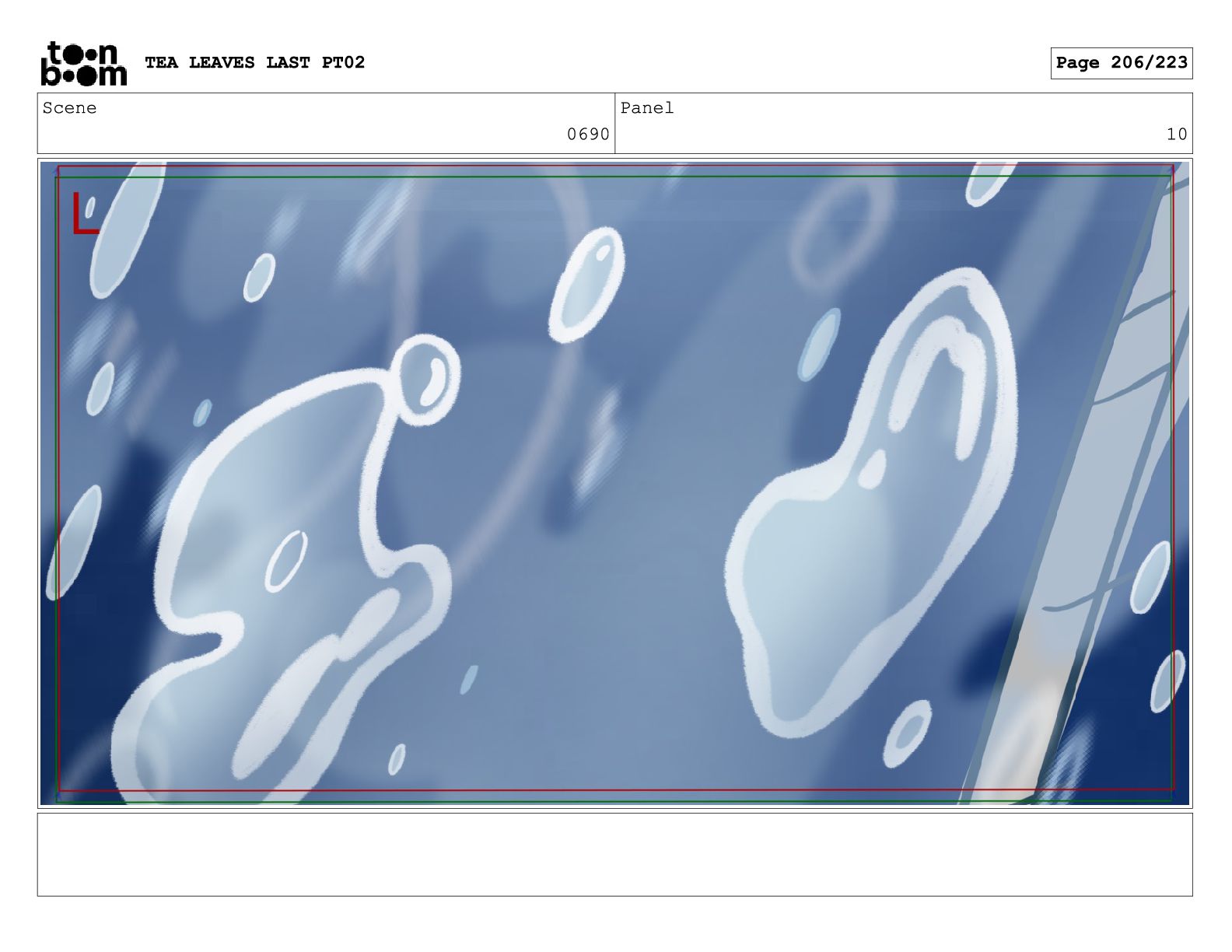Click the Toon Boom logo
The height and width of the screenshot is (952, 1232).
tap(83, 63)
